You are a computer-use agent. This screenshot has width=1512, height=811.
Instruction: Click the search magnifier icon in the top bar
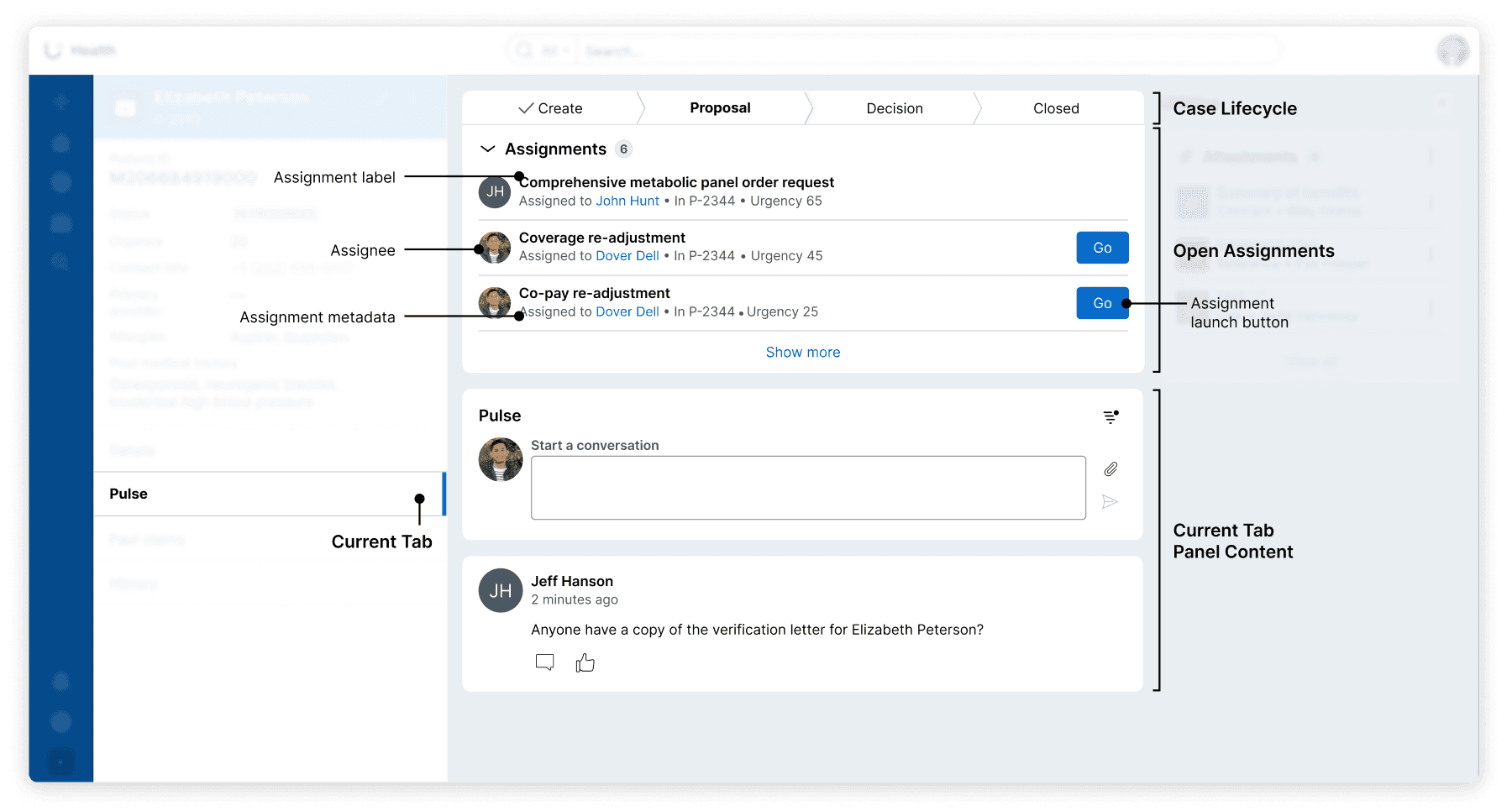click(x=524, y=50)
